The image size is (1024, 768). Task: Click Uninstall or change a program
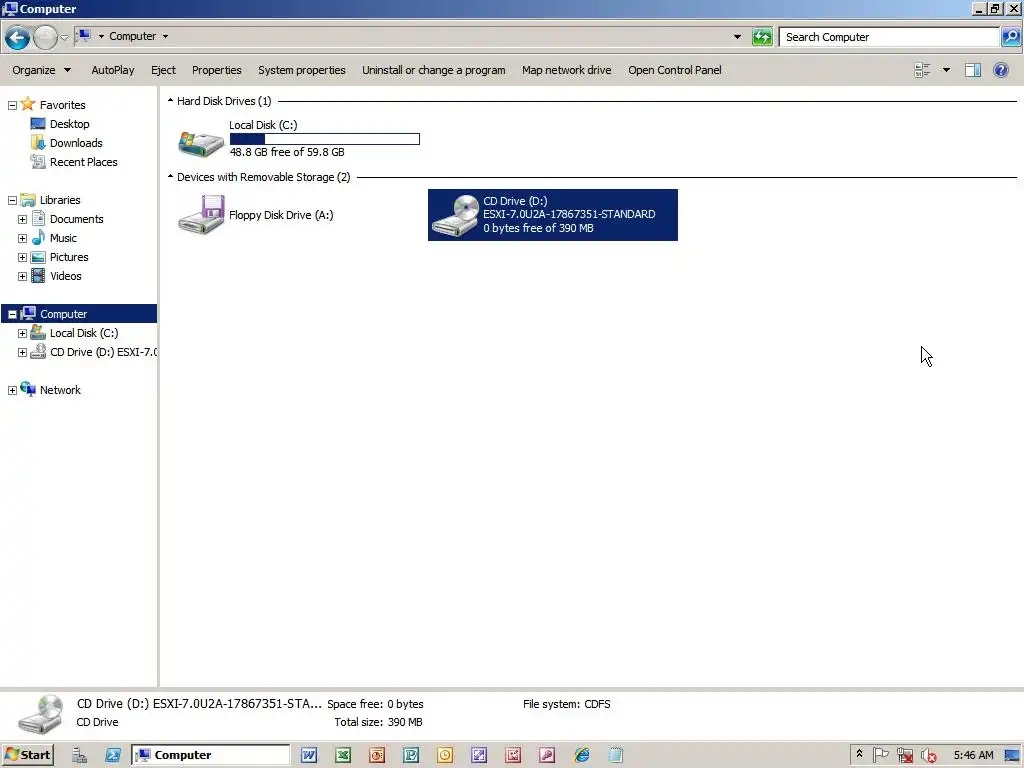tap(434, 70)
